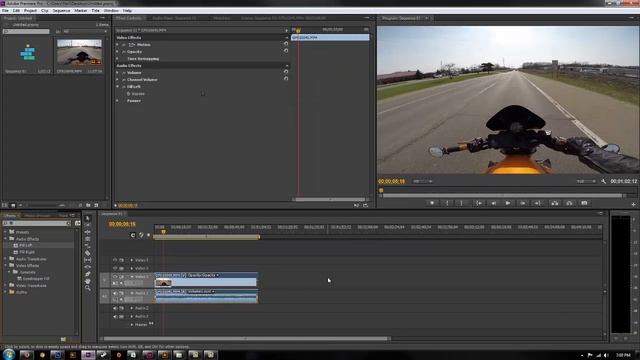Select the Zoom tool
Image resolution: width=640 pixels, height=360 pixels.
[x=88, y=288]
